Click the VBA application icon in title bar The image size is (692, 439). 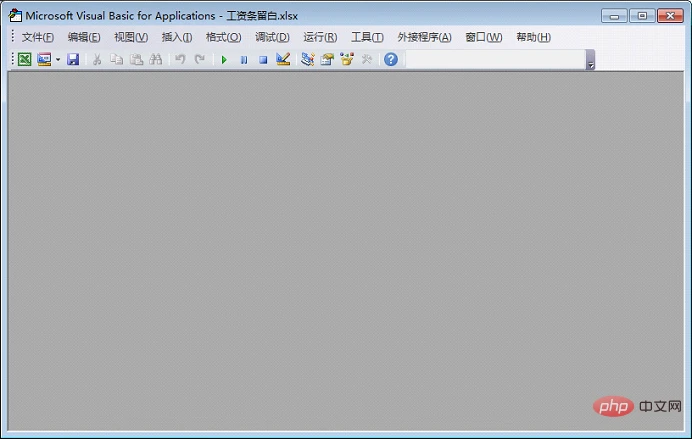[x=15, y=15]
